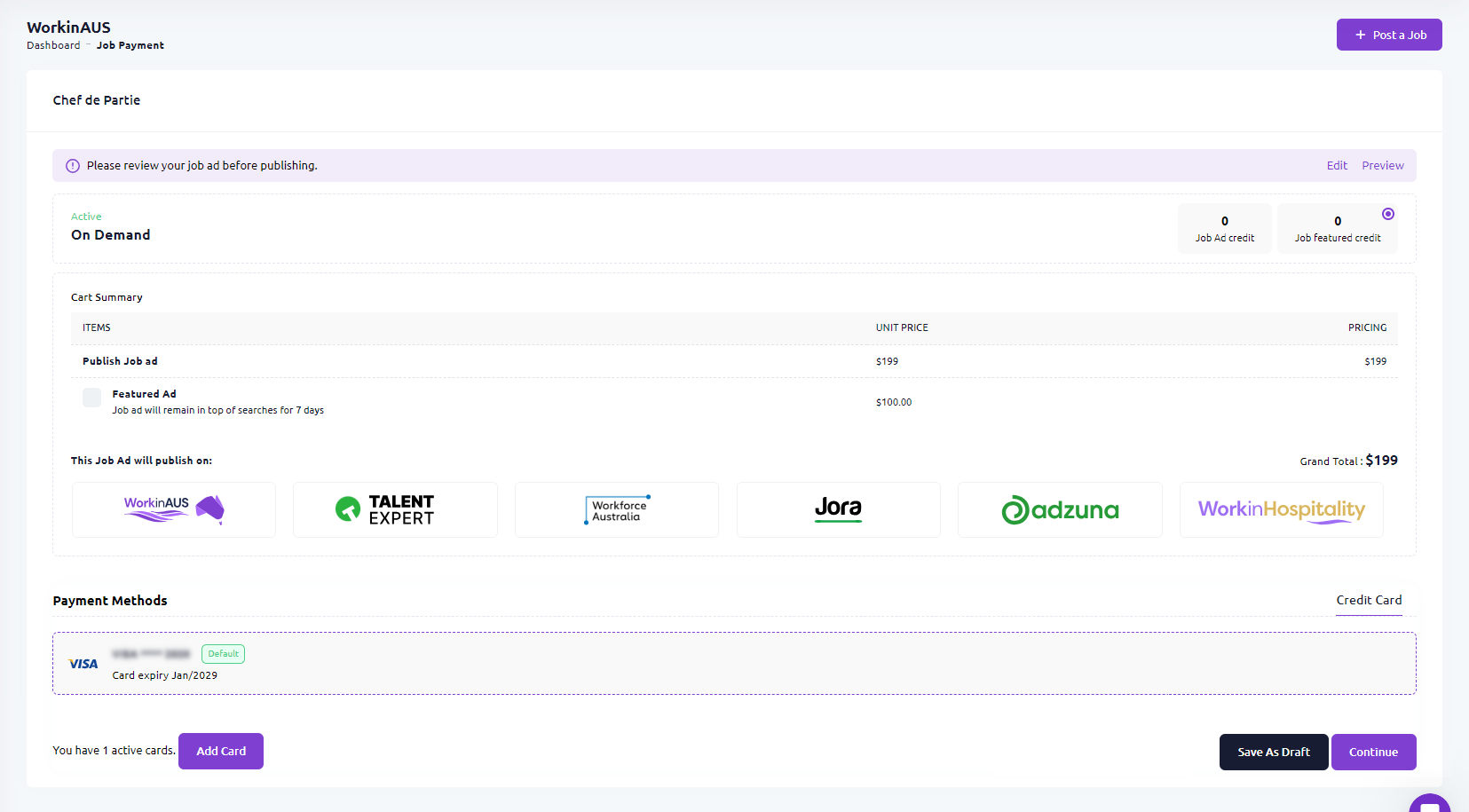Click the VISA card brand icon
1469x812 pixels.
[x=83, y=664]
